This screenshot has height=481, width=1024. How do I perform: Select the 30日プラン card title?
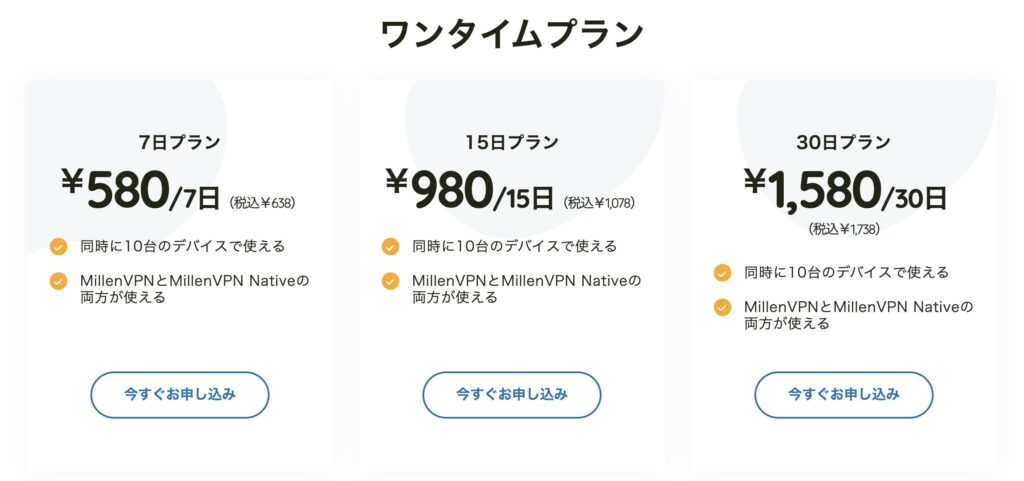click(843, 142)
